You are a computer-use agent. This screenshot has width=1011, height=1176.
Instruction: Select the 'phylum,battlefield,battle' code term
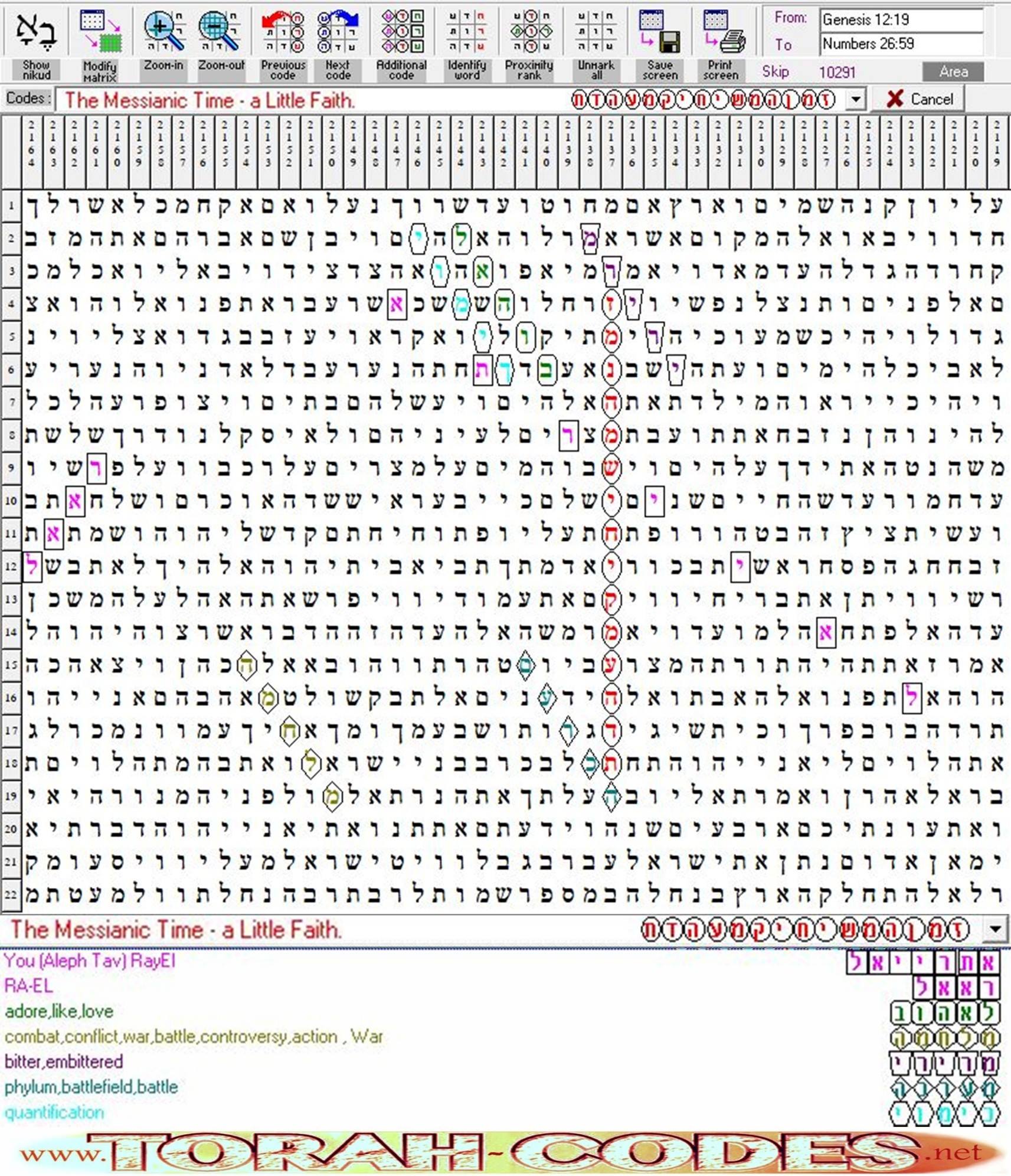tap(91, 1087)
